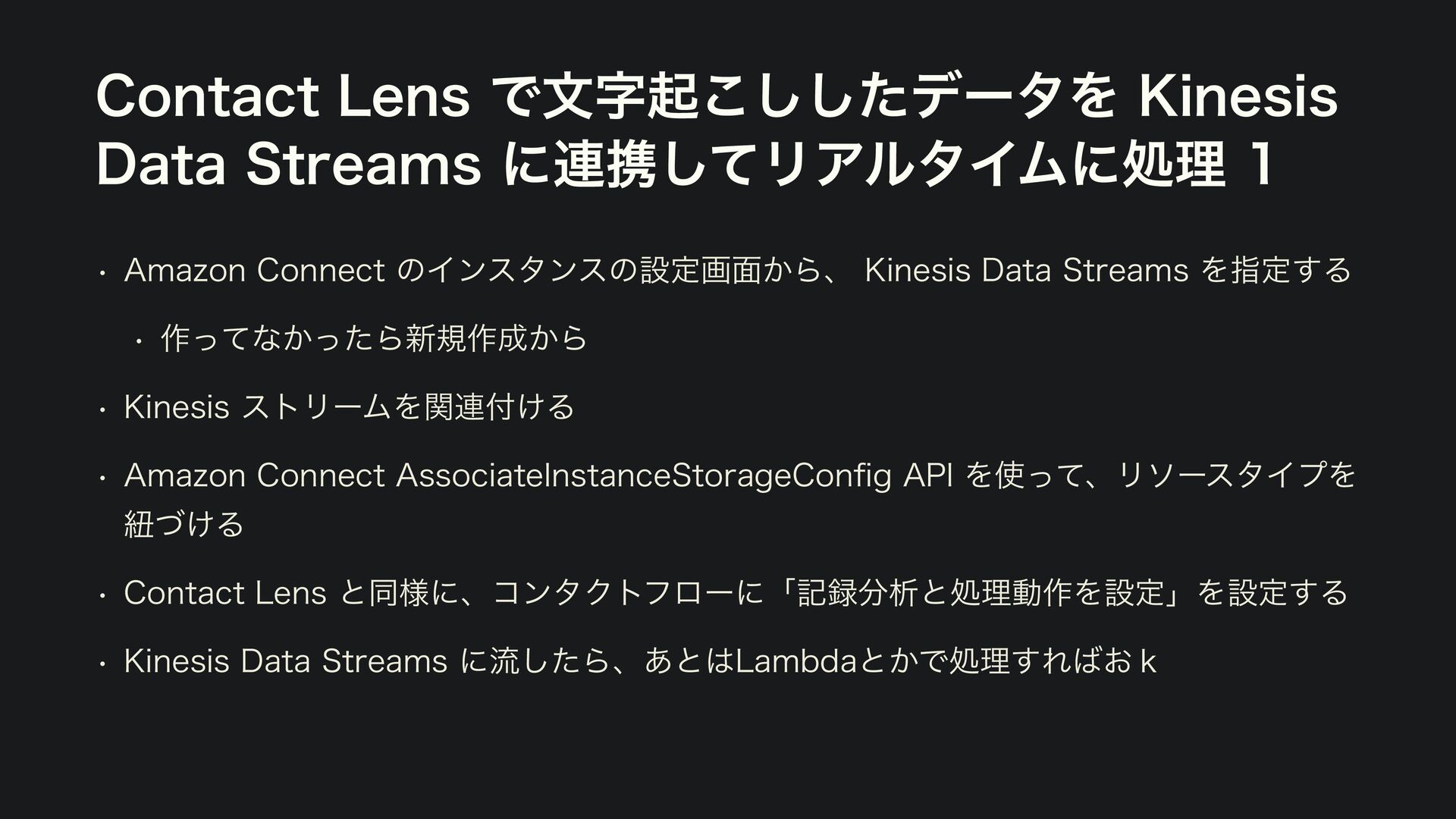
Task: Click "Data Streams" in the title's second line
Action: pyautogui.click(x=288, y=165)
